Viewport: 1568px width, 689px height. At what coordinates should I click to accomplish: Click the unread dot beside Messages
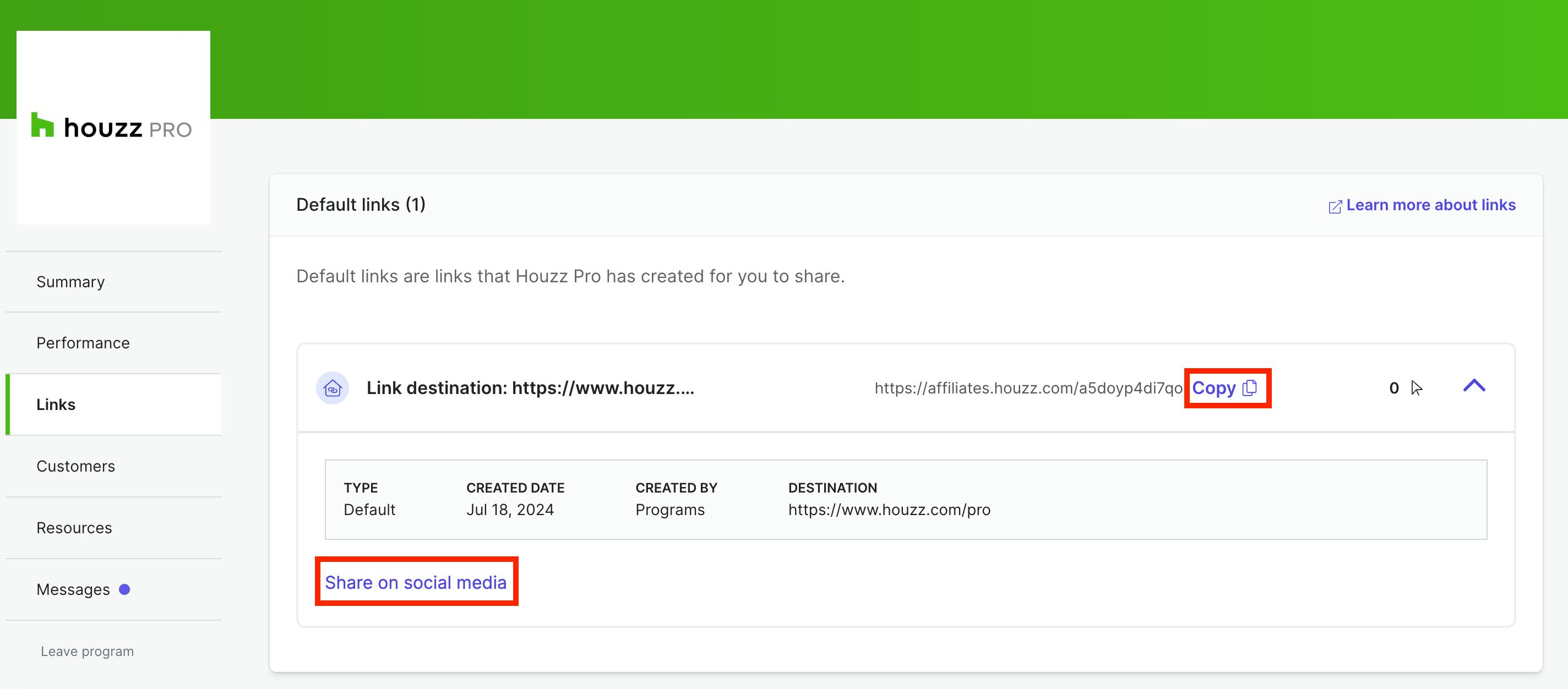coord(124,589)
